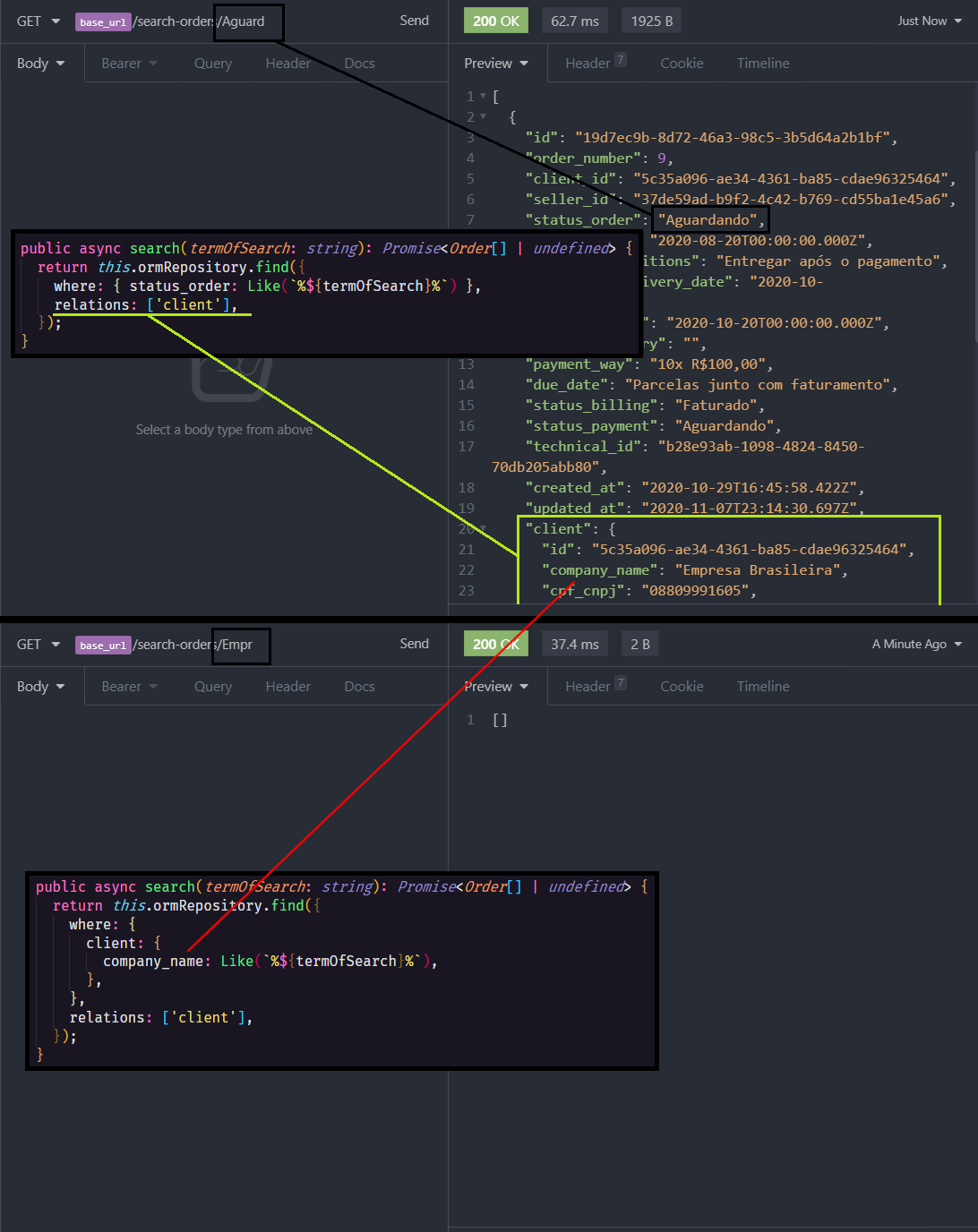
Task: Switch to Query tab in Empr request
Action: coord(213,687)
